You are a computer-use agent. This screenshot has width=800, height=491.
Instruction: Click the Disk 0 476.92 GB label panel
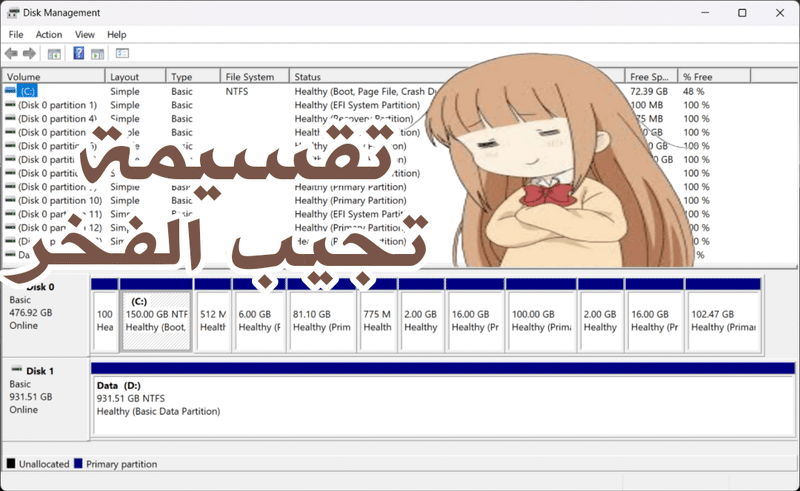coord(46,314)
